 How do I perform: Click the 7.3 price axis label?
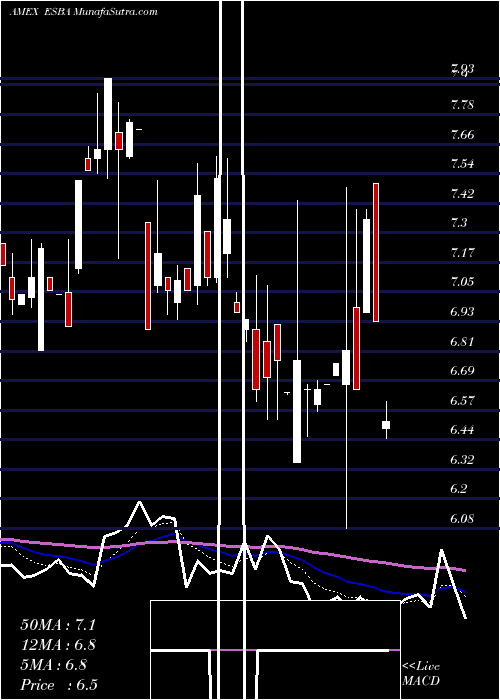tap(459, 223)
